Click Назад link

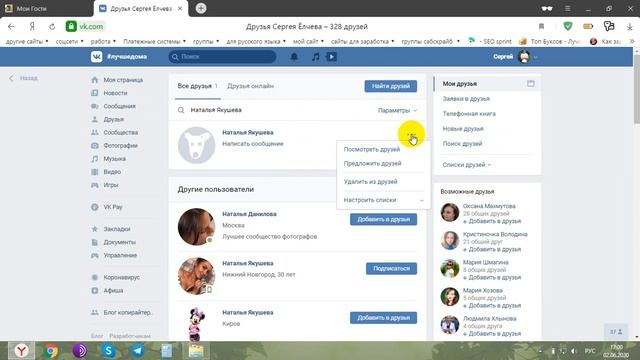[x=24, y=78]
